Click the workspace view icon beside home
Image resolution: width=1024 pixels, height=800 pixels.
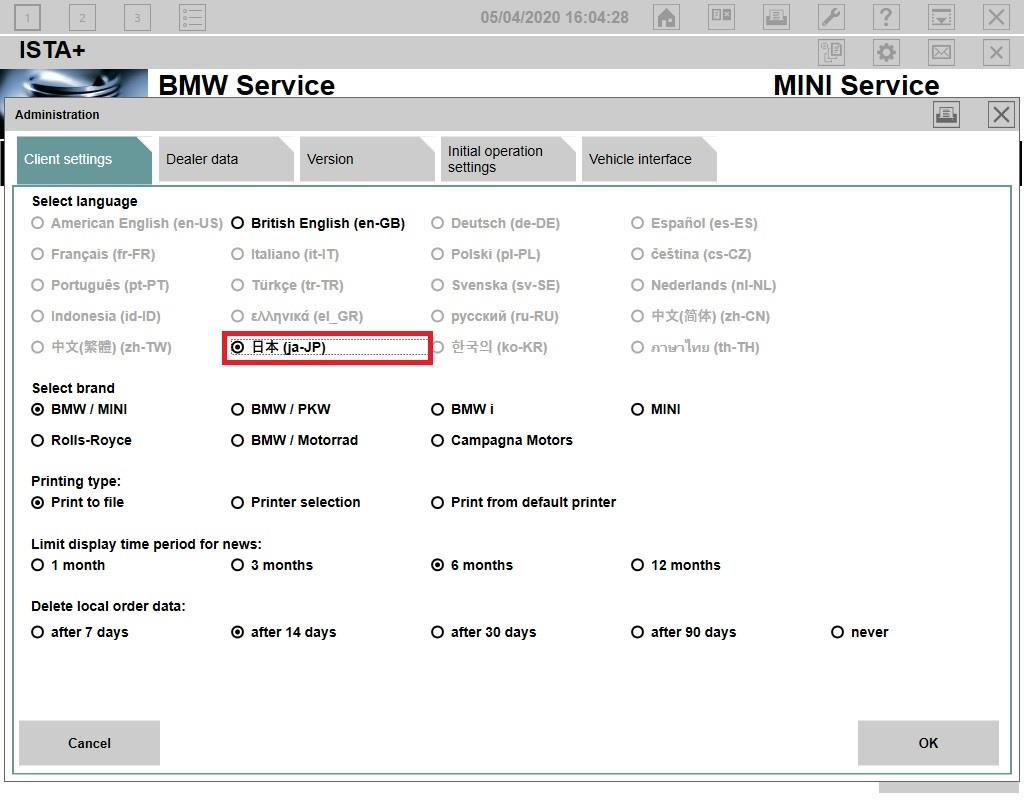click(x=721, y=17)
